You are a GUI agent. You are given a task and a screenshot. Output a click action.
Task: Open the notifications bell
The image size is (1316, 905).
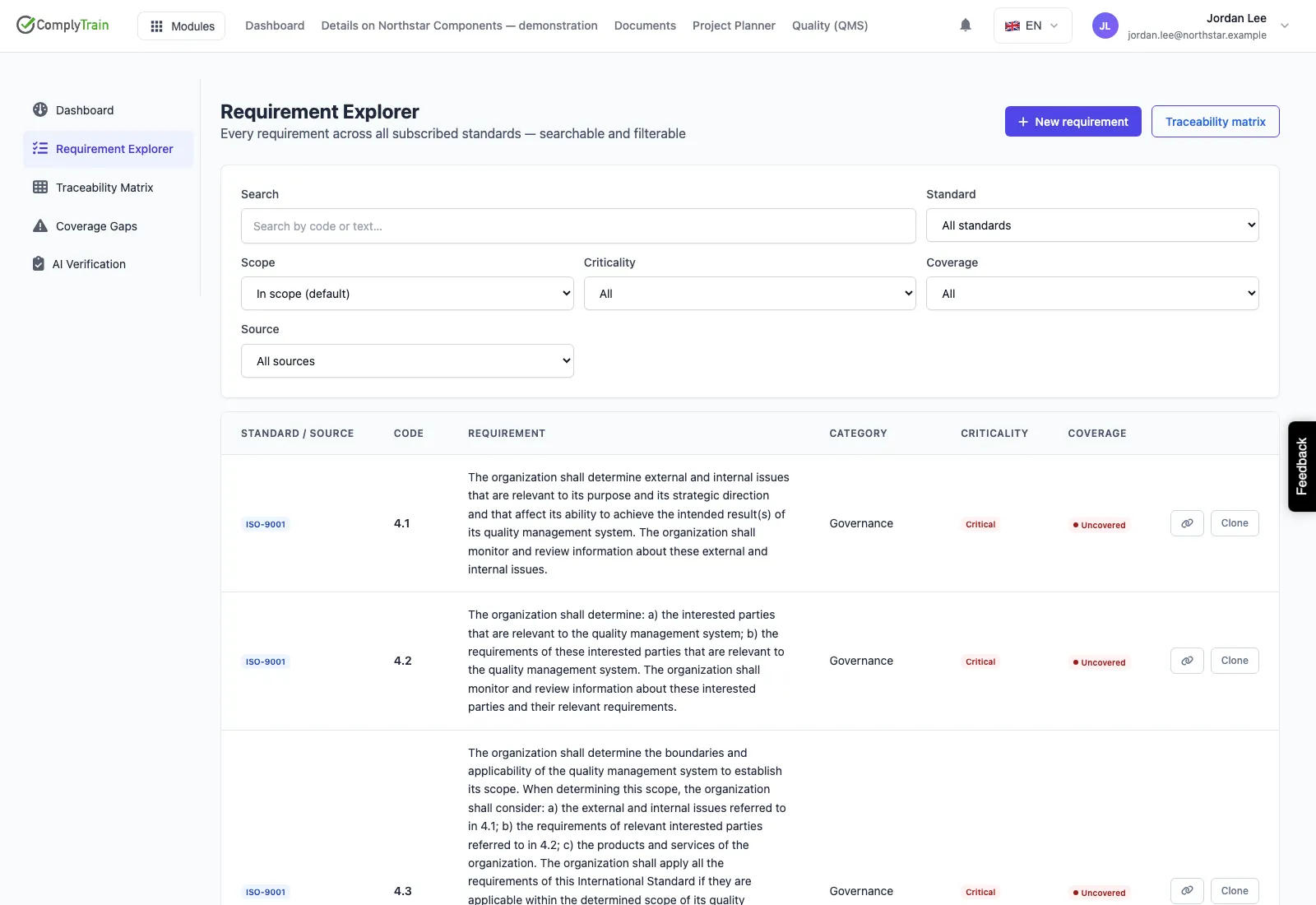tap(966, 26)
